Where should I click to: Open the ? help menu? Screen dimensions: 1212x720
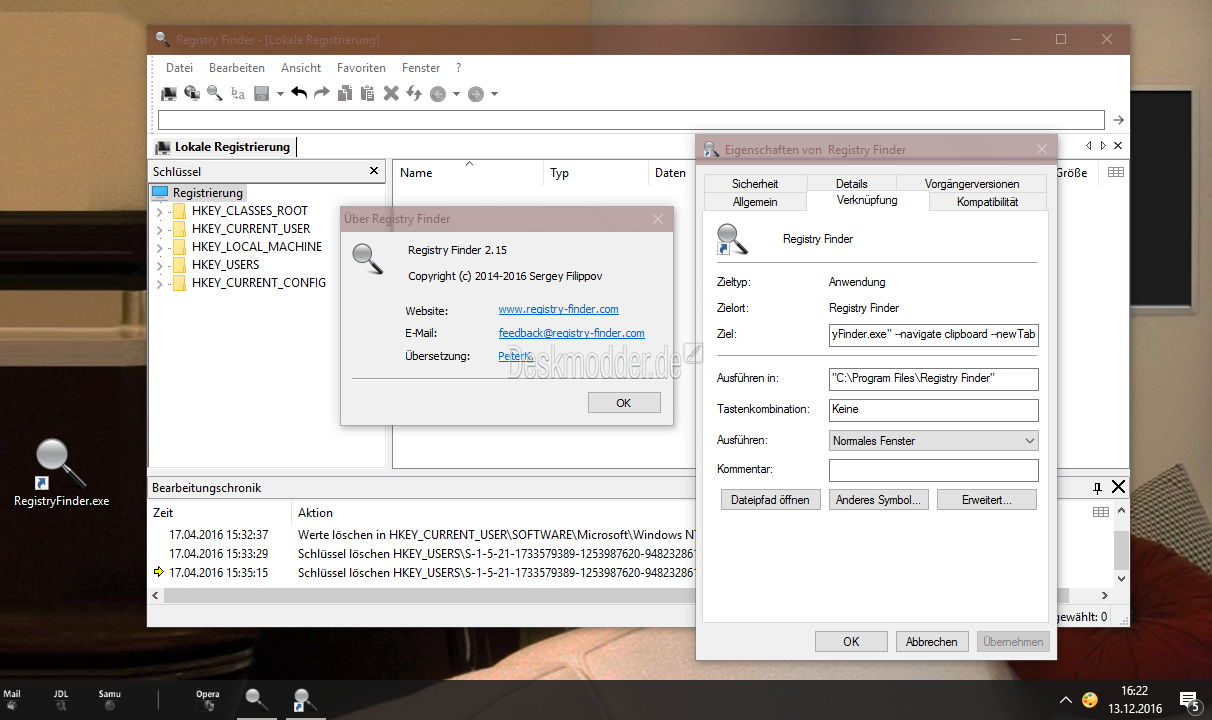pyautogui.click(x=458, y=68)
